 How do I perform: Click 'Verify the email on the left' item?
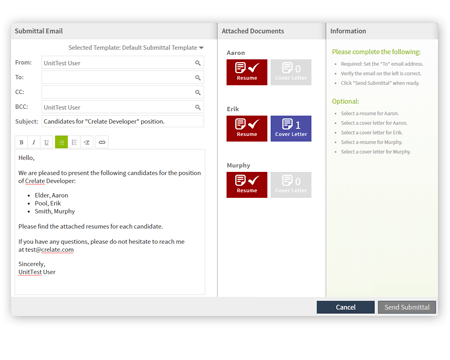(x=381, y=74)
